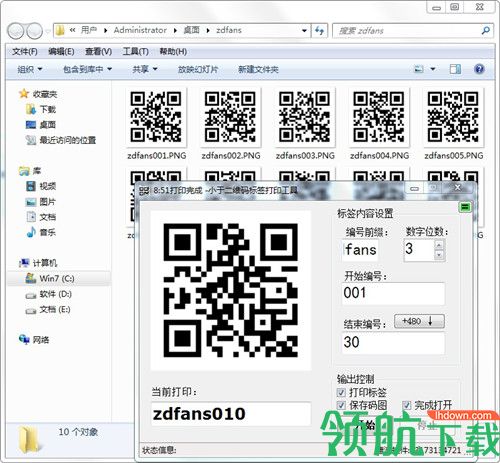The image size is (500, 463).
Task: Select 网络 network in sidebar
Action: [x=34, y=340]
